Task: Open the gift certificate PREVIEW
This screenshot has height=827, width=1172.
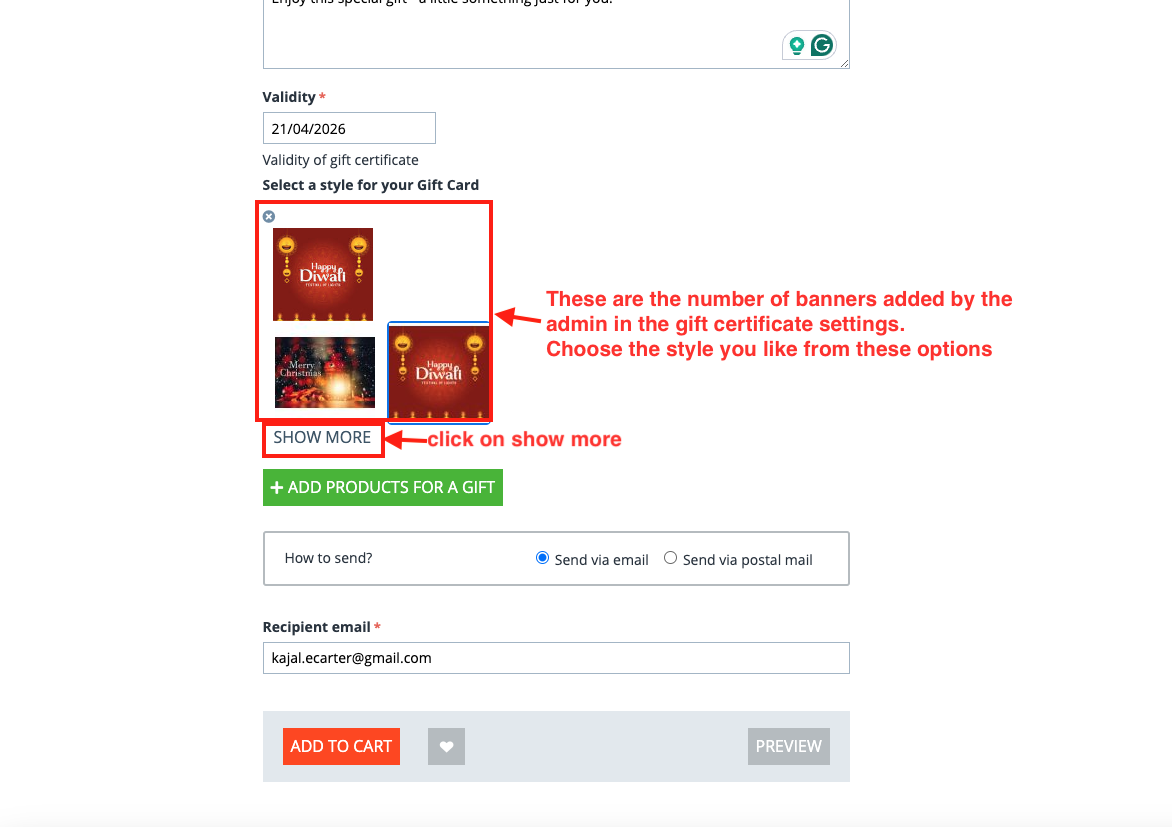Action: point(789,746)
